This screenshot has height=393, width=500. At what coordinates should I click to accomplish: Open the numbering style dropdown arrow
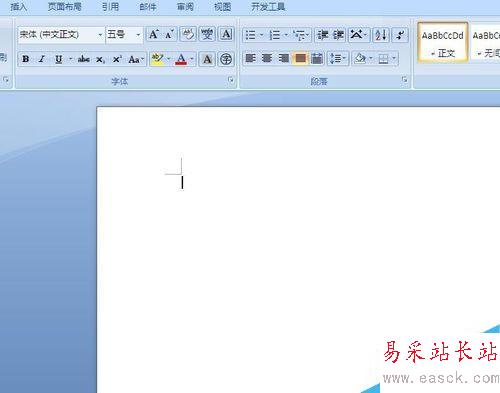coord(286,35)
